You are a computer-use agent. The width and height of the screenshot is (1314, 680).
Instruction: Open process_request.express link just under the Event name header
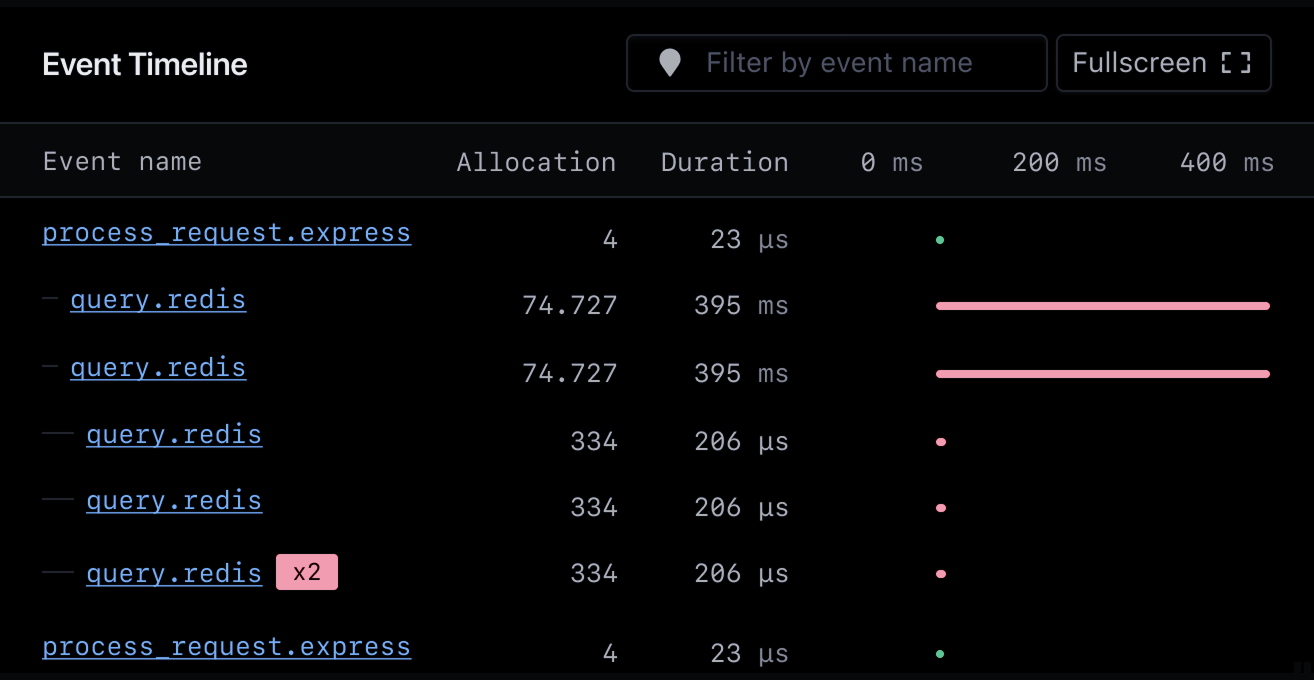[x=226, y=233]
